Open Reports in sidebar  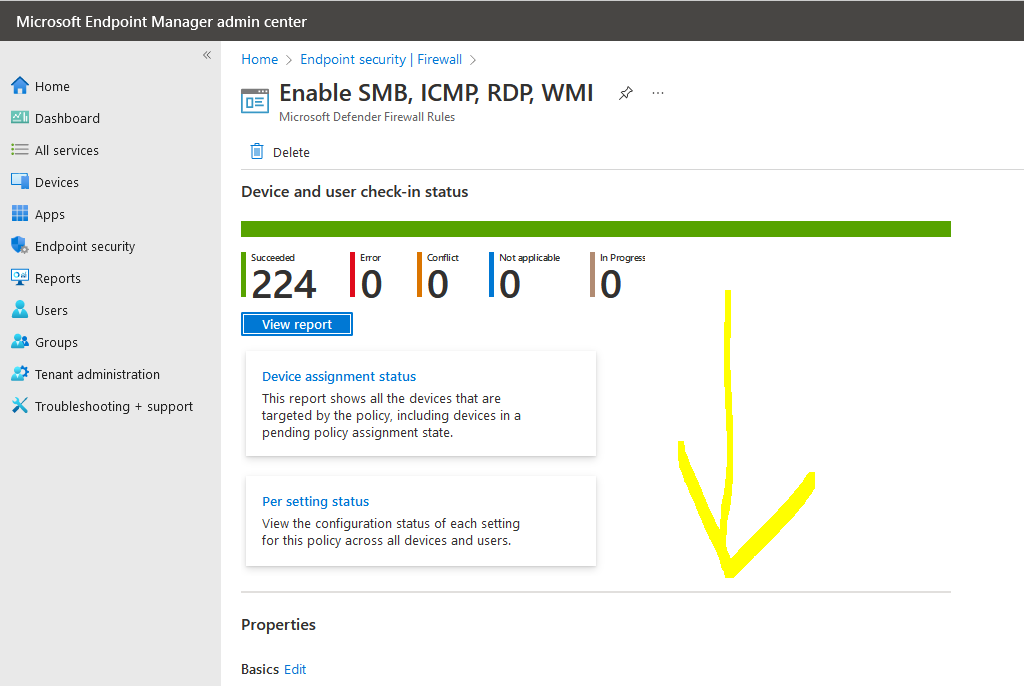tap(57, 278)
